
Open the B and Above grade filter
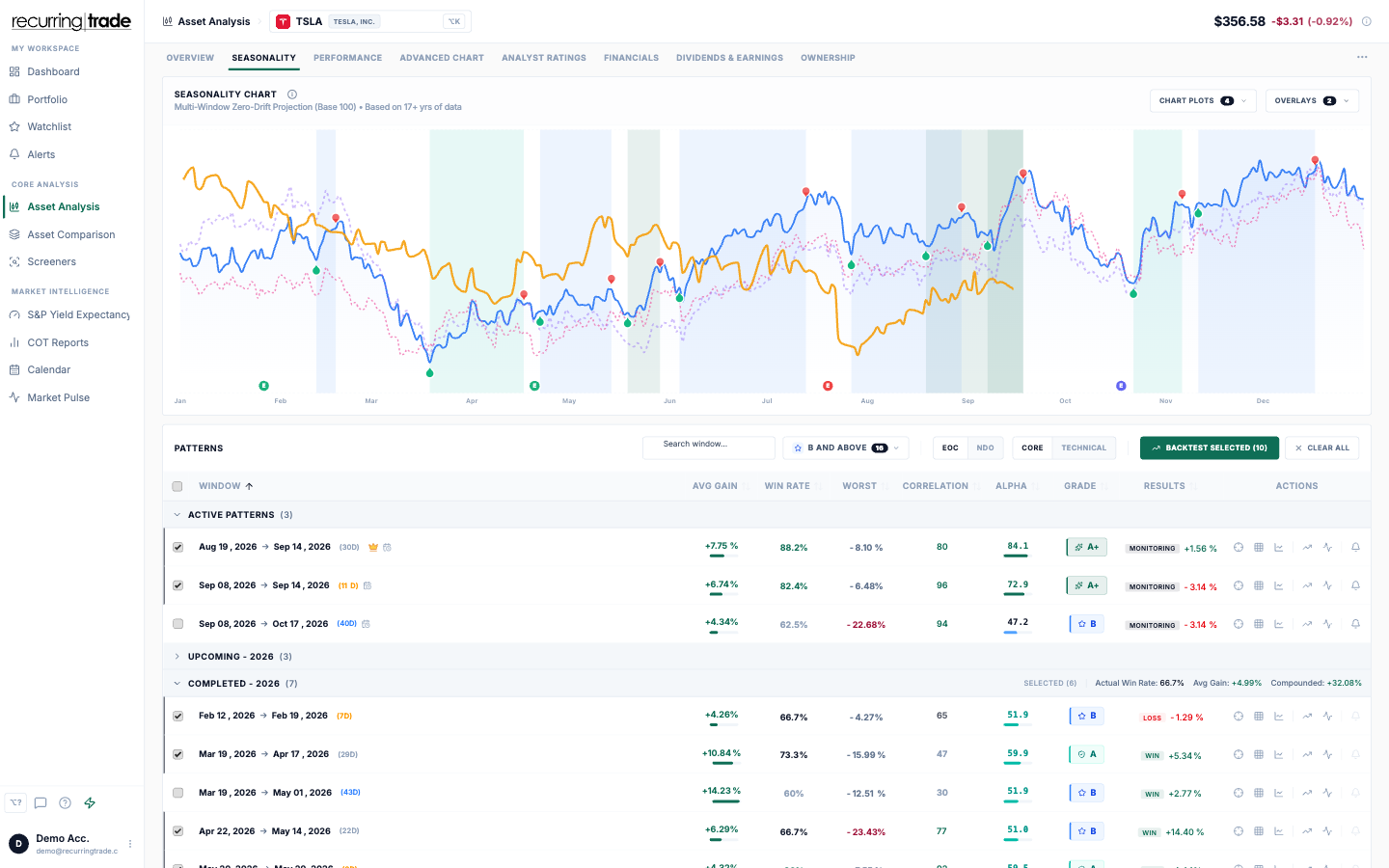point(845,448)
